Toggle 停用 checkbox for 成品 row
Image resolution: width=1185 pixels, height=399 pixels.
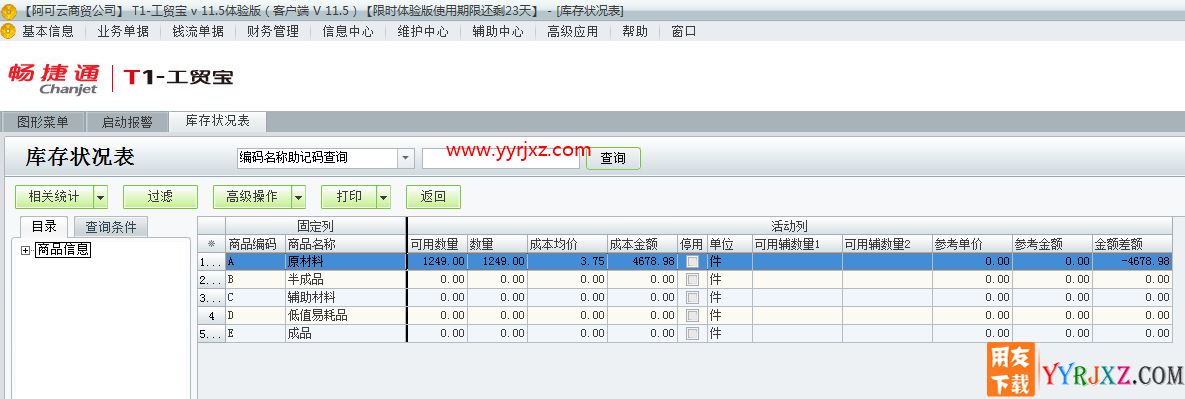pyautogui.click(x=692, y=333)
